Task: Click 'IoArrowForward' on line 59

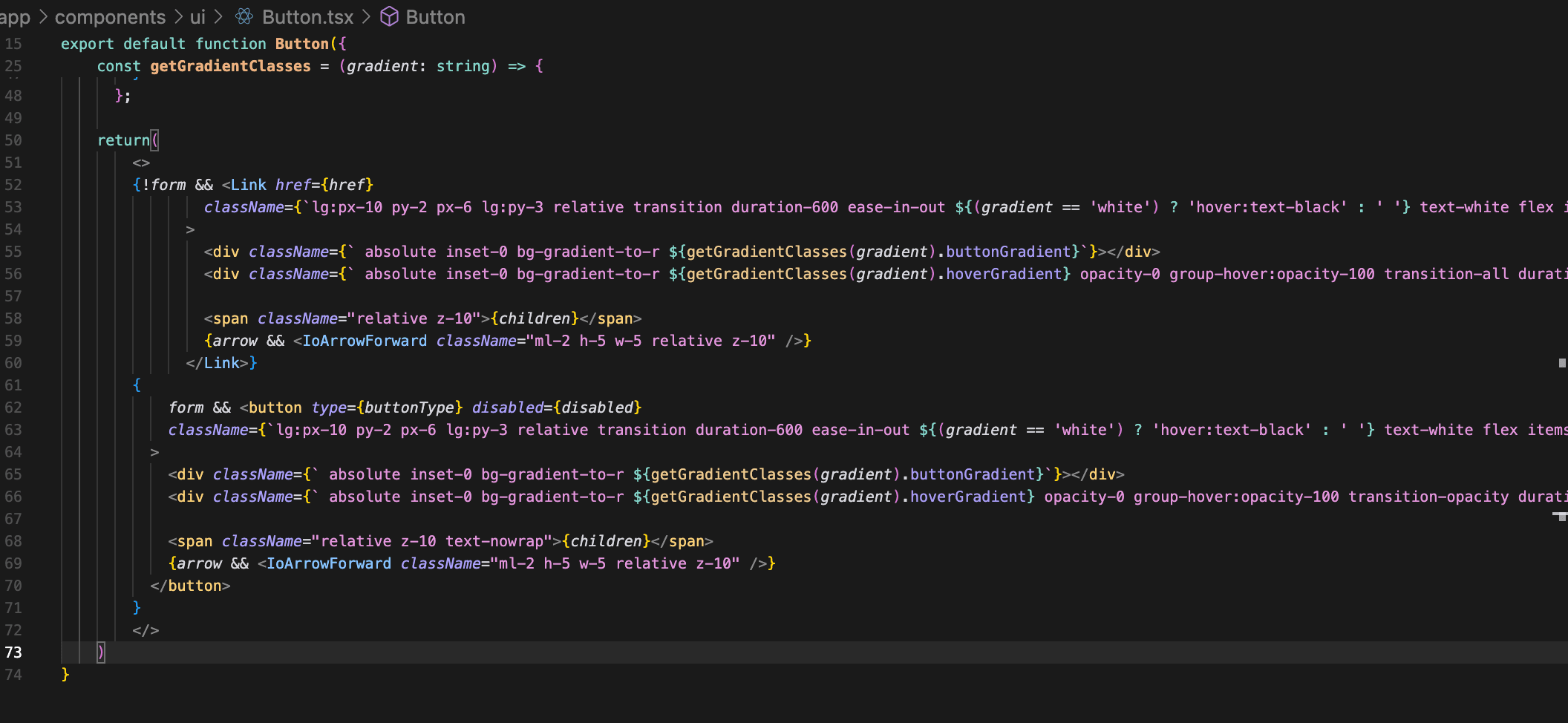Action: 365,341
